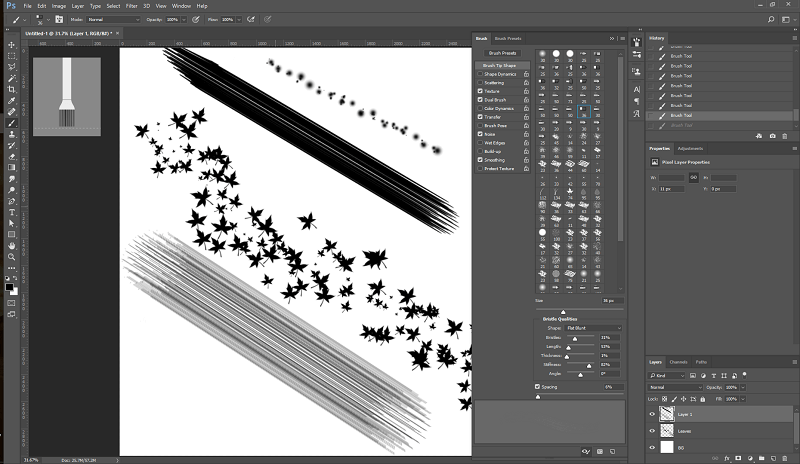Click the Brush Presets button
Screen dimensions: 800x464
[503, 53]
